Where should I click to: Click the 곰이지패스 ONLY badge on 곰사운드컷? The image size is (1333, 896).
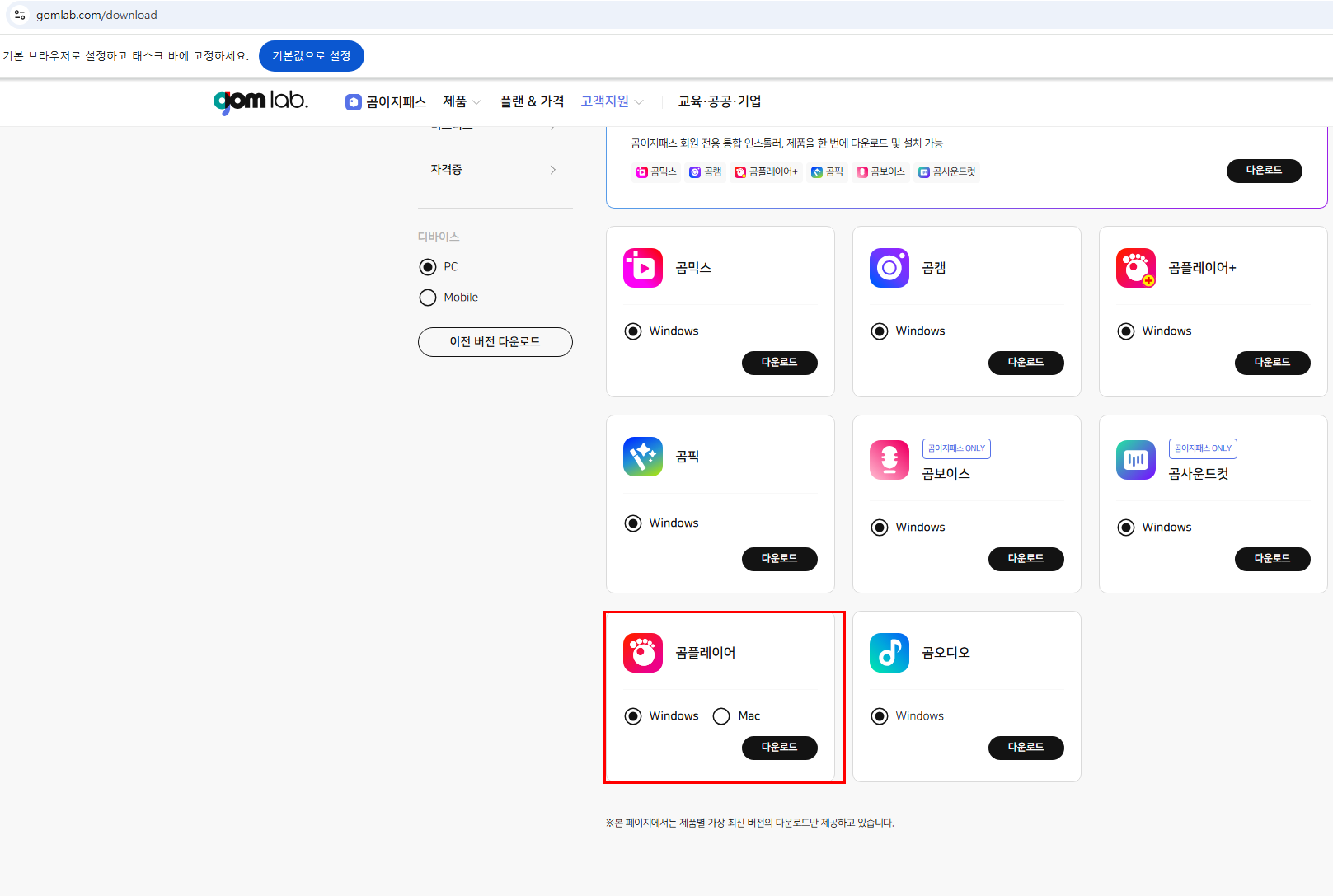[x=1203, y=448]
